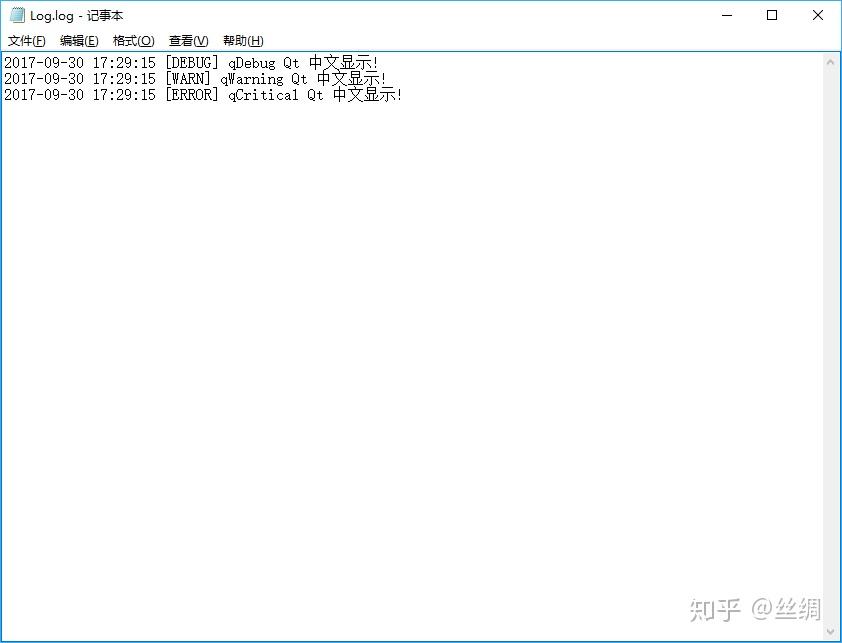Open the 帮助(H) menu
This screenshot has height=643, width=842.
[241, 40]
